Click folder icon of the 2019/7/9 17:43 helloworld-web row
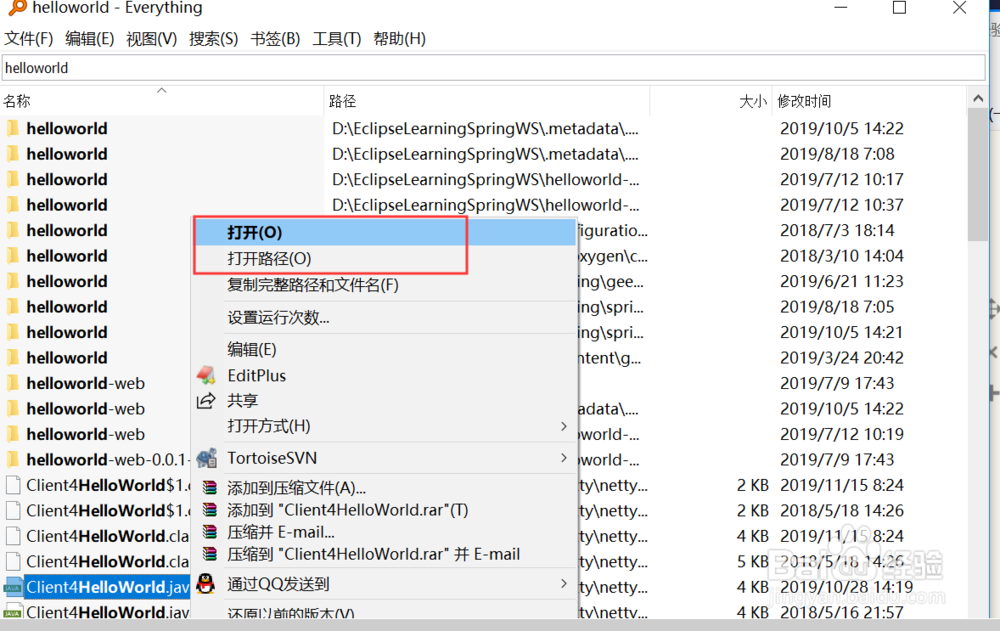This screenshot has width=1000, height=631. pyautogui.click(x=12, y=383)
